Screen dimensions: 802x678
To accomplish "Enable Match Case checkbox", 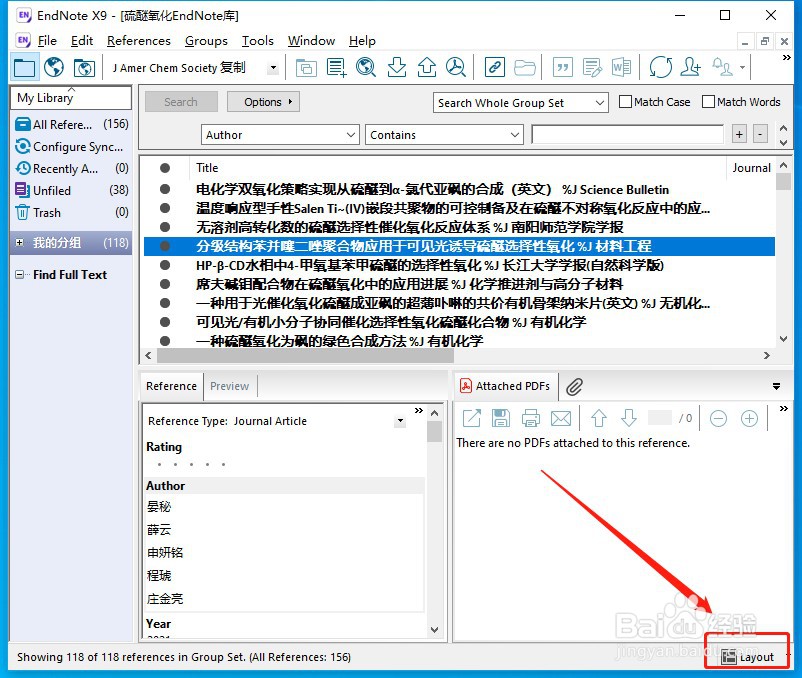I will coord(625,102).
